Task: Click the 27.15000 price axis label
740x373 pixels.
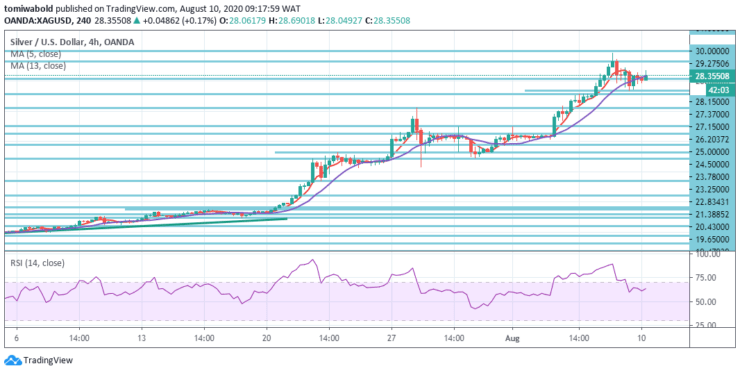Action: click(x=713, y=127)
